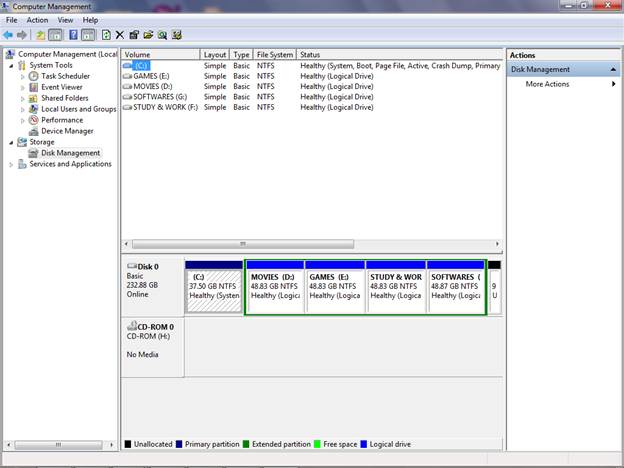The height and width of the screenshot is (468, 624).
Task: Sort by File System column header
Action: [275, 55]
